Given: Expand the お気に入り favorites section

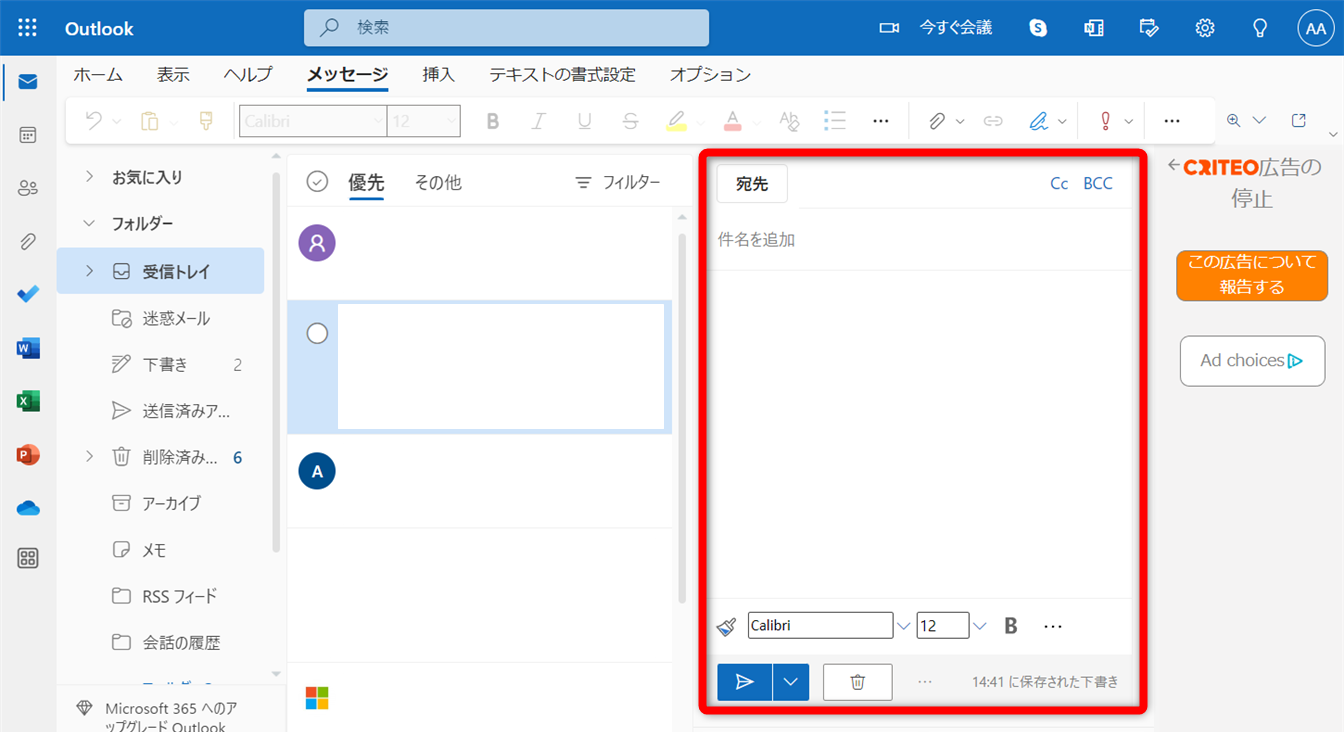Looking at the screenshot, I should pos(90,177).
